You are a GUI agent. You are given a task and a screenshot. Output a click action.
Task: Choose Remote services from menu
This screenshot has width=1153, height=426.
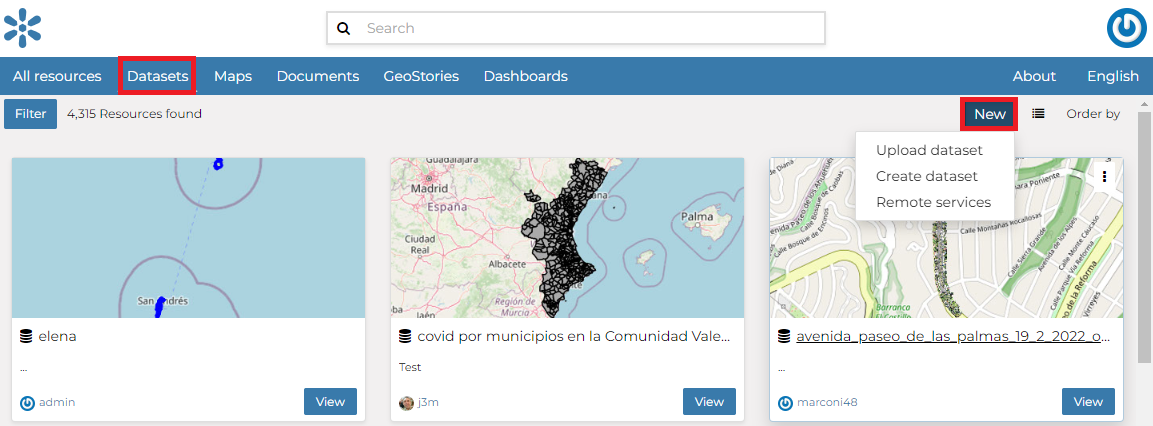[x=935, y=202]
